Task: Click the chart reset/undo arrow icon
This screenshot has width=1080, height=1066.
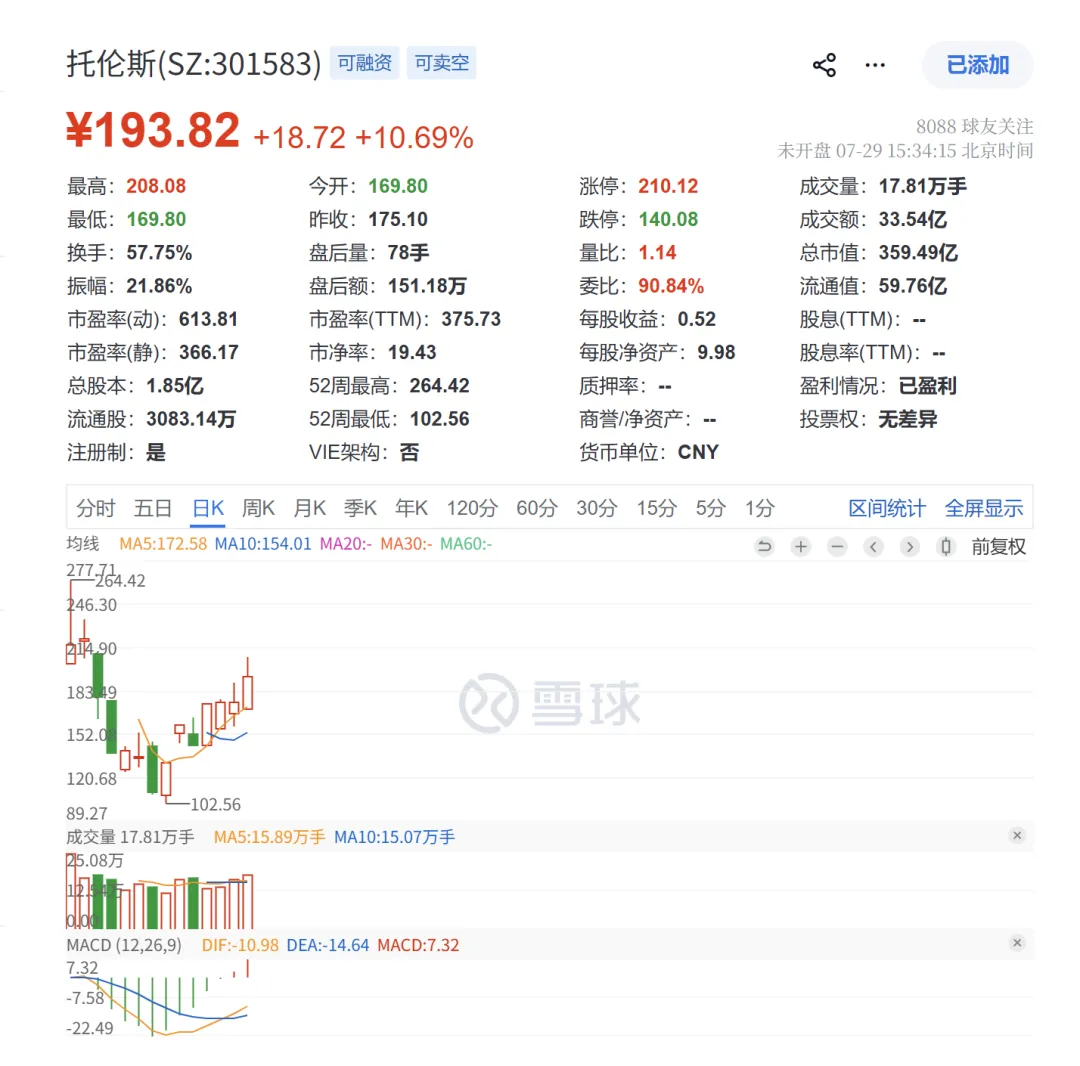Action: 764,547
